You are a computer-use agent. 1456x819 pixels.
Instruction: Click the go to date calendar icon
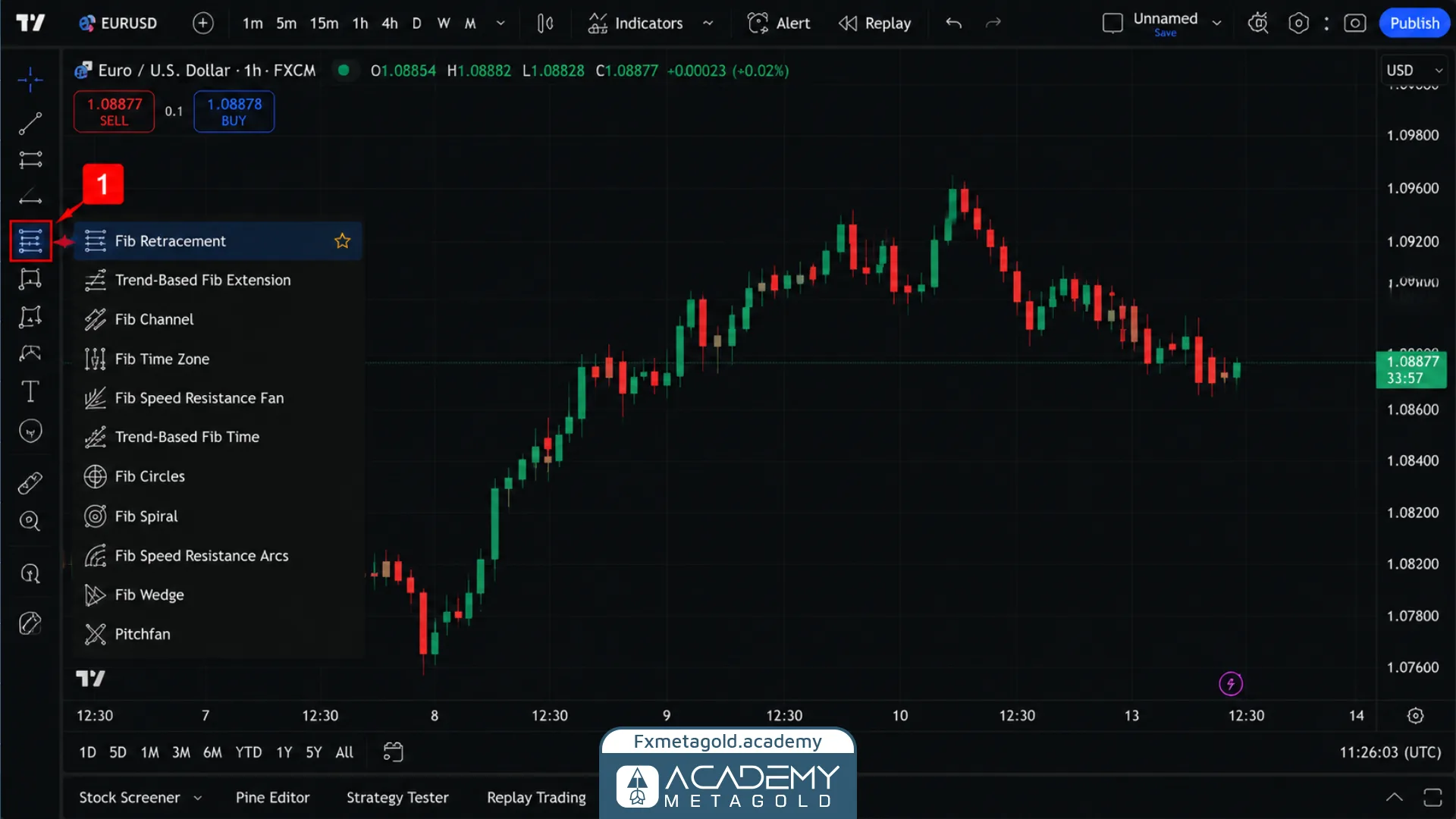[393, 752]
